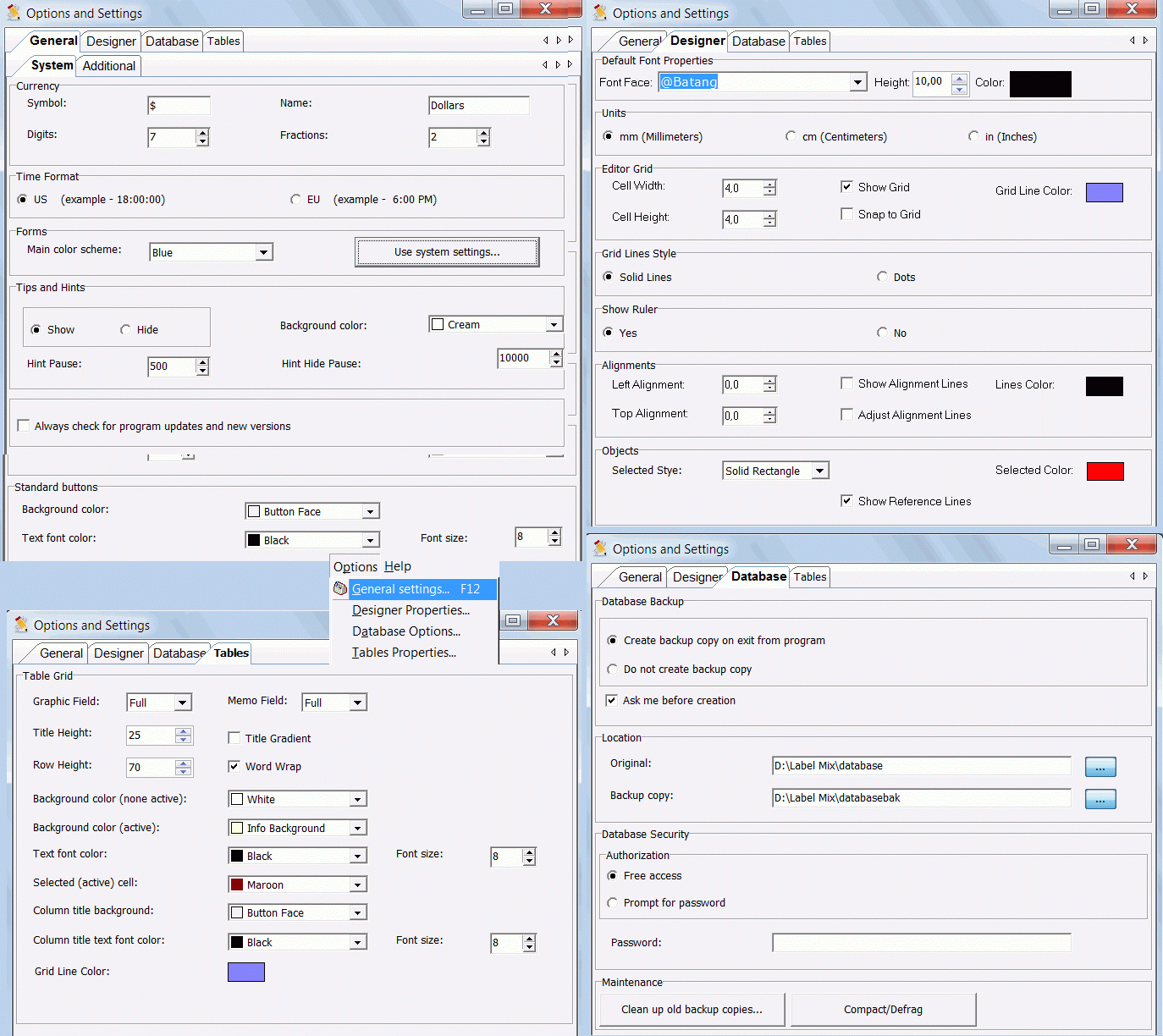This screenshot has width=1163, height=1036.
Task: Open Column title background dropdown
Action: [358, 912]
